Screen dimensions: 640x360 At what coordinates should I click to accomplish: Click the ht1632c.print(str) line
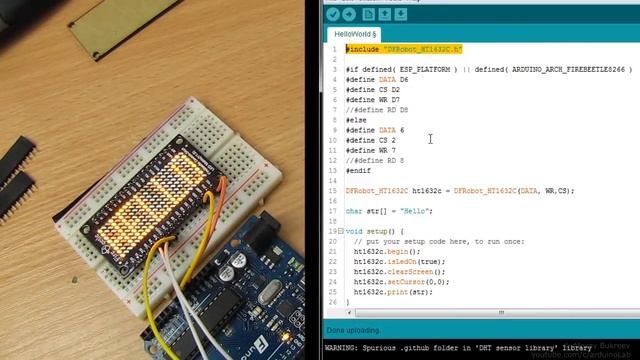click(x=393, y=292)
